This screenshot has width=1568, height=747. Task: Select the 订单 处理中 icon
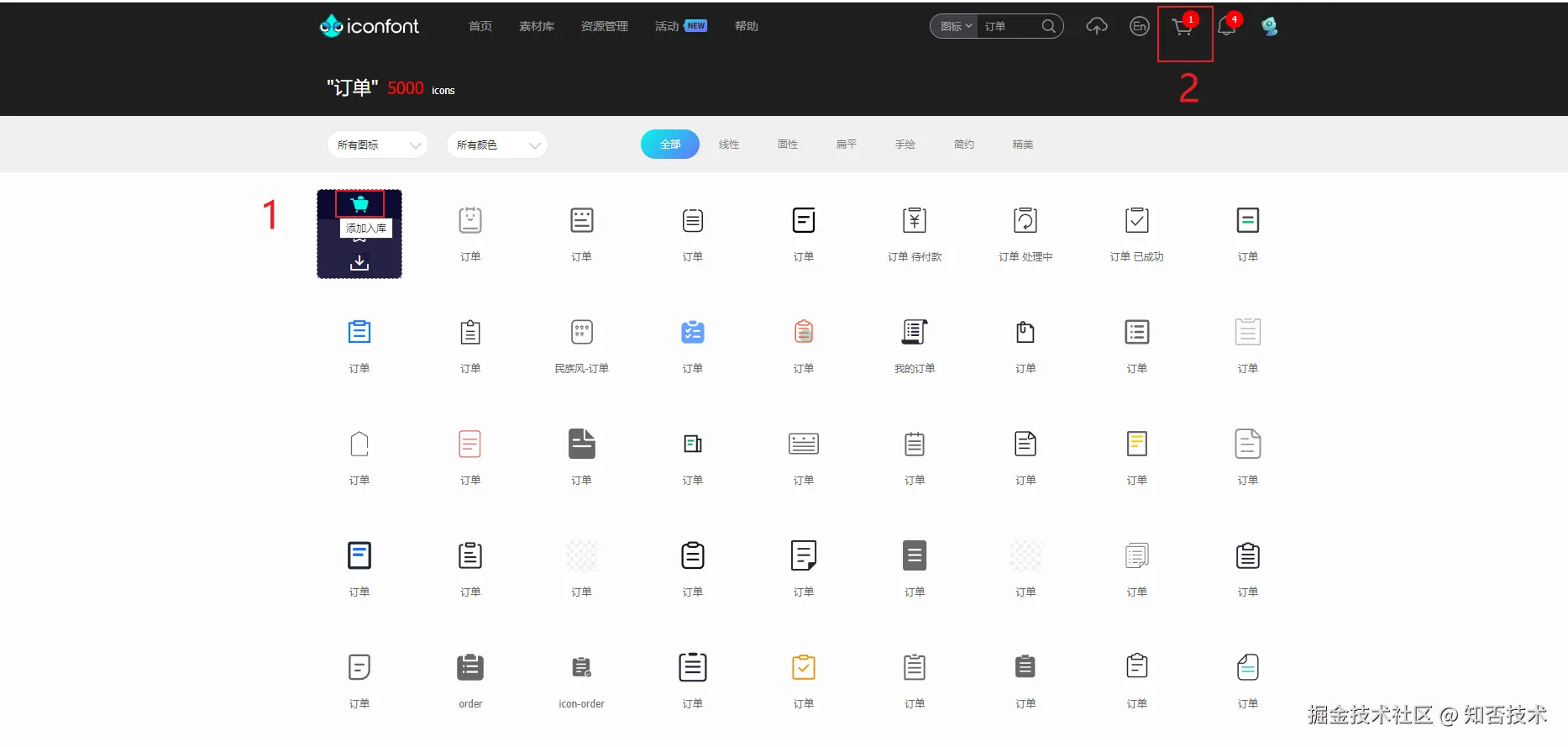coord(1025,221)
